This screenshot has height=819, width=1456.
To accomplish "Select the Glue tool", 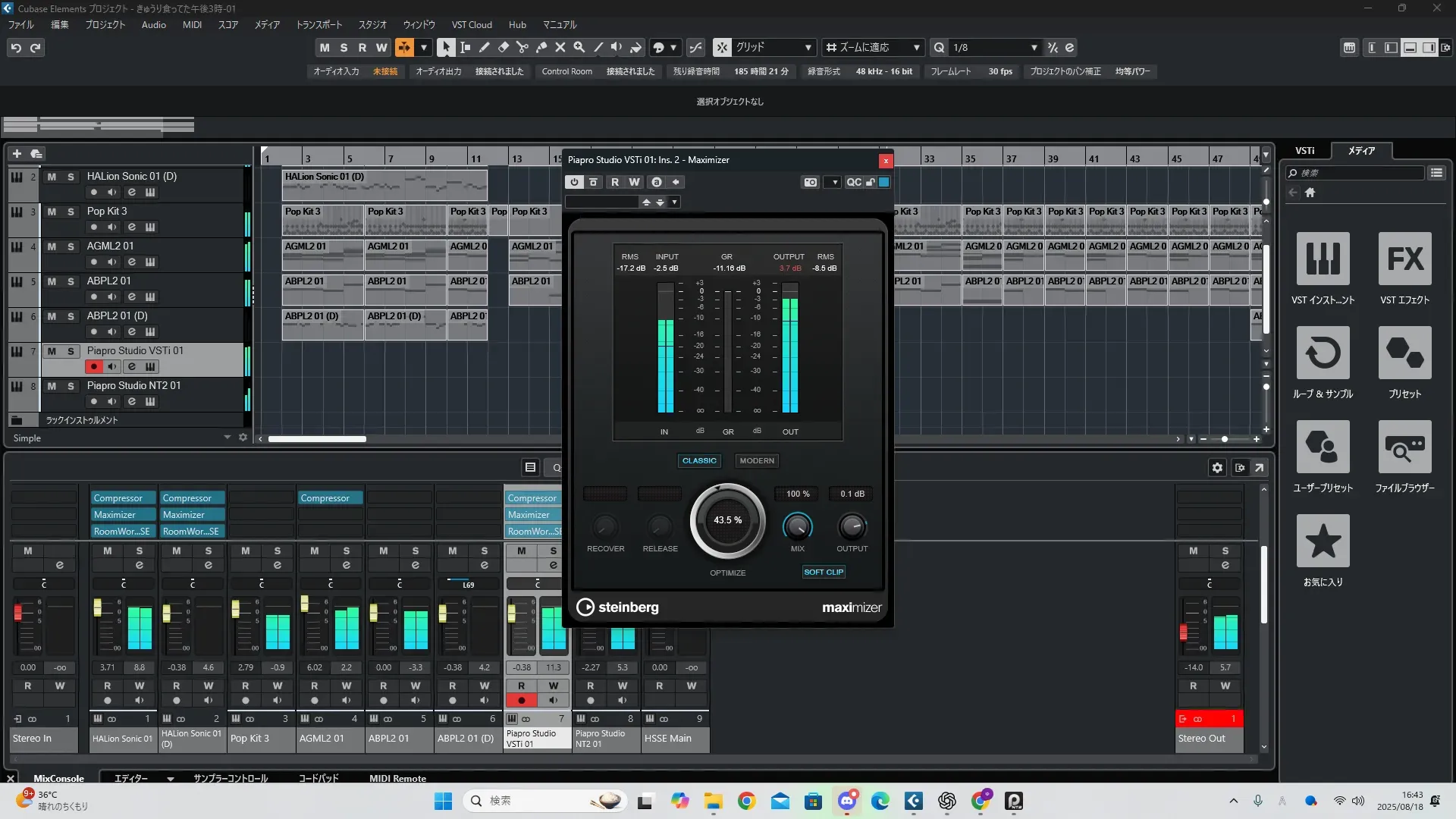I will tap(541, 48).
